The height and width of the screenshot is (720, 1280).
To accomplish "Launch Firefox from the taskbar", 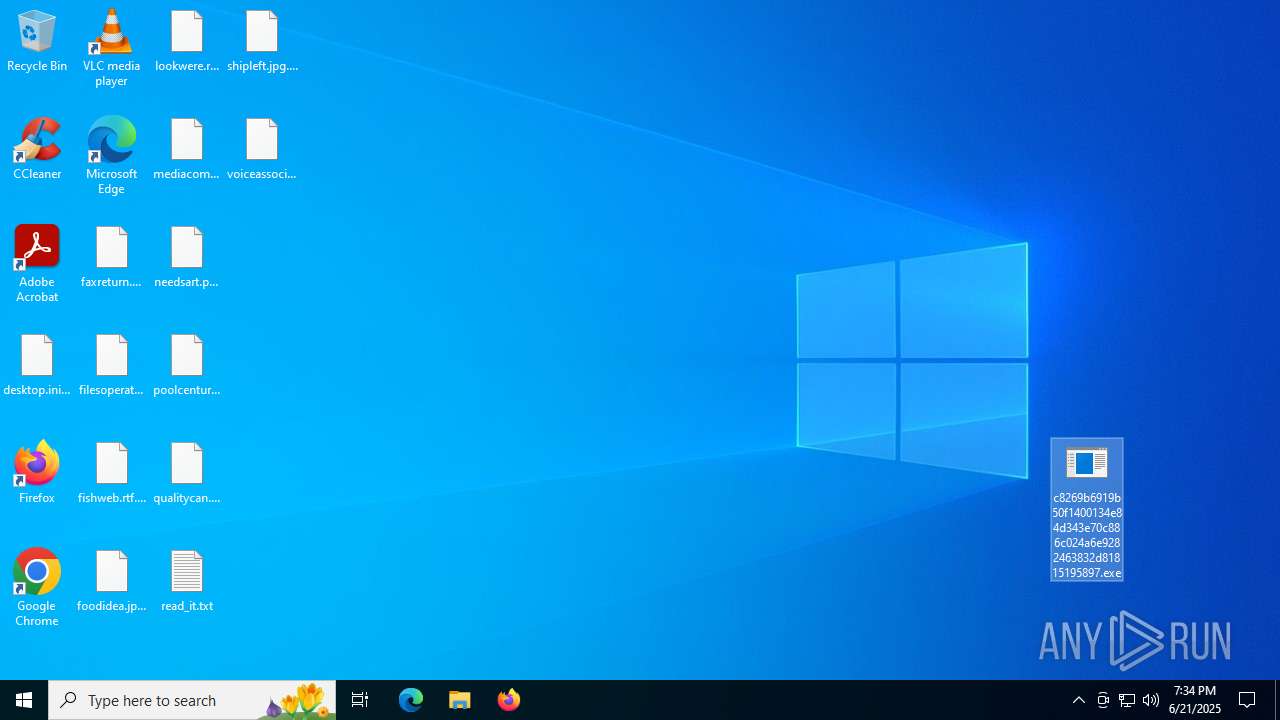I will click(509, 700).
